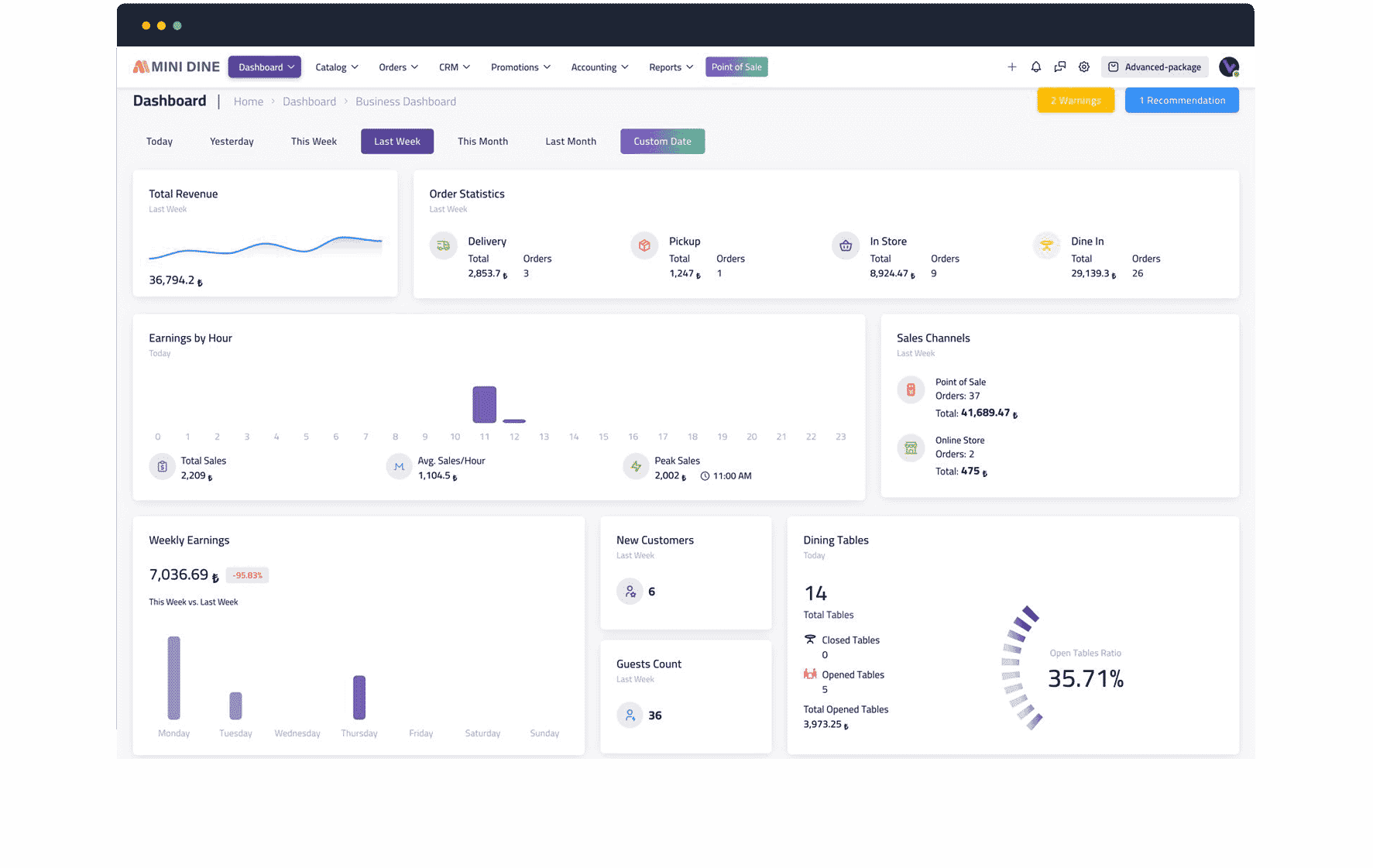View the 1 Recommendation button
Screen dimensions: 1373x868
pyautogui.click(x=1182, y=101)
